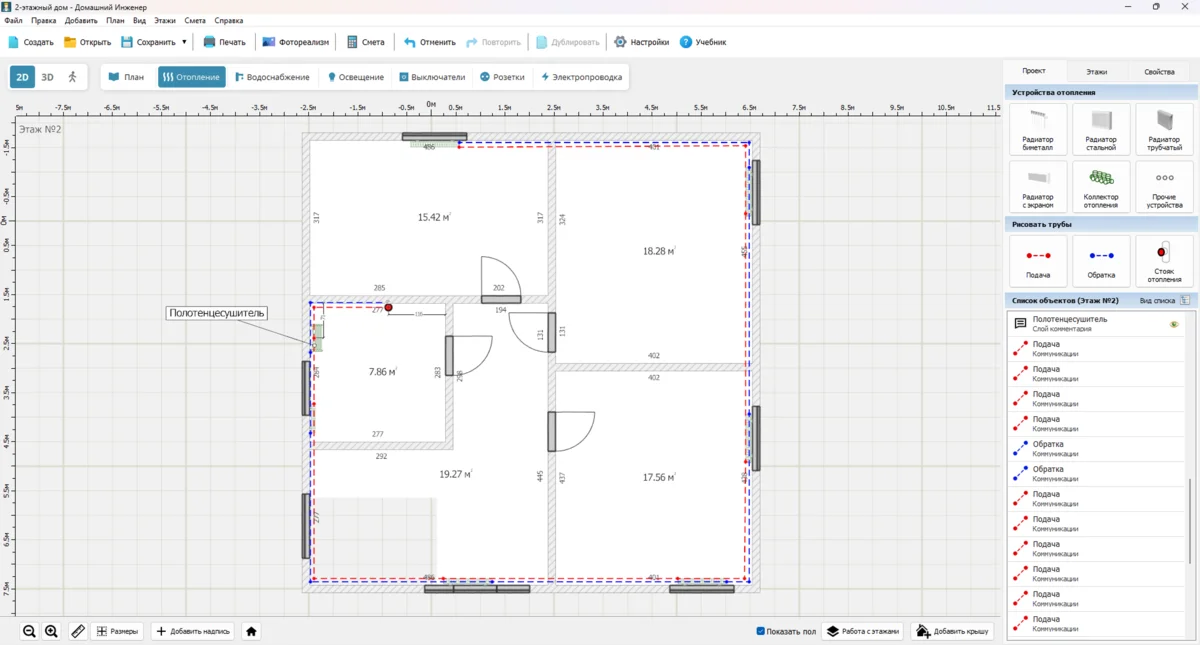
Task: Change list view via Вид списка icon
Action: (1185, 300)
